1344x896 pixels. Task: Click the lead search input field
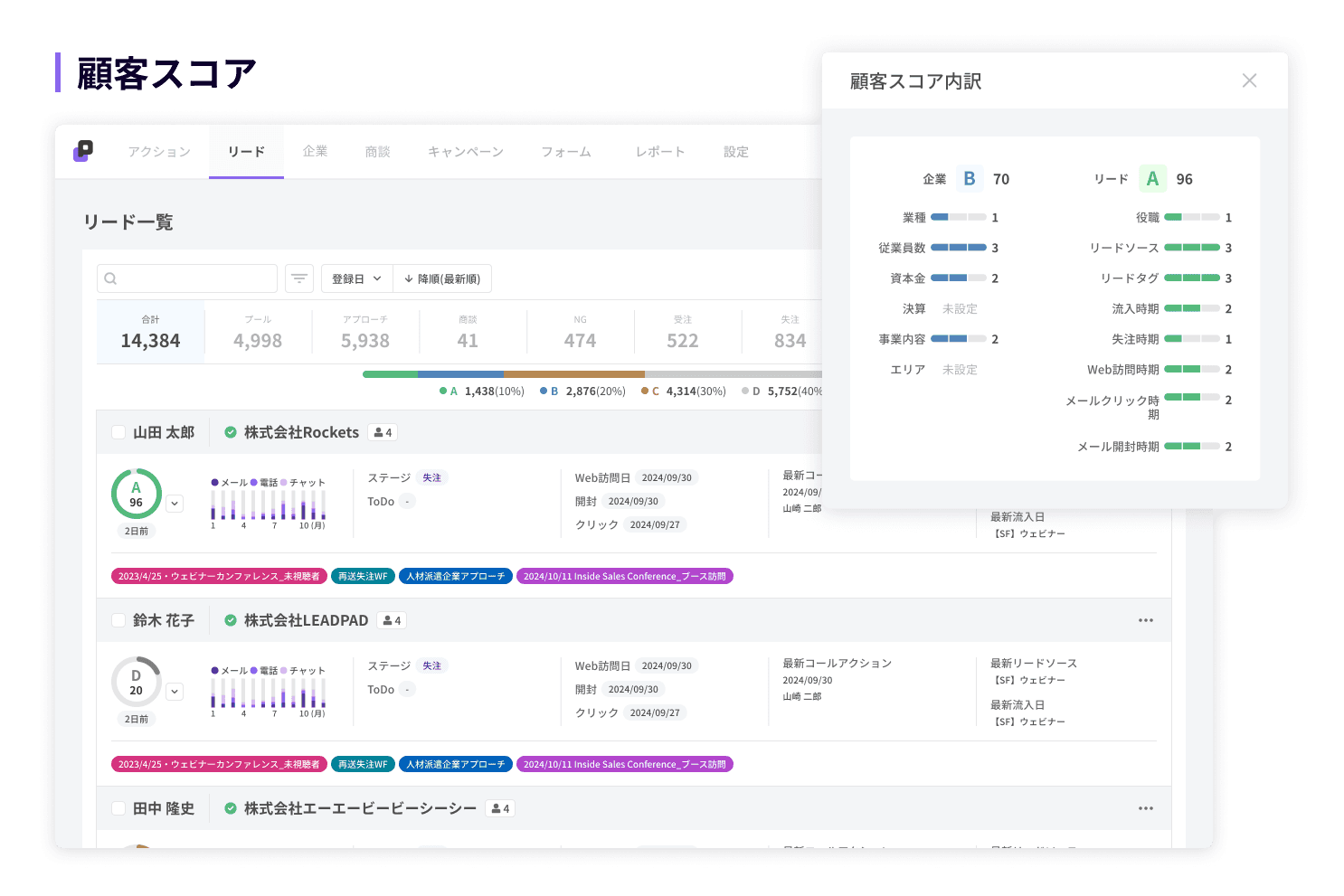click(187, 278)
